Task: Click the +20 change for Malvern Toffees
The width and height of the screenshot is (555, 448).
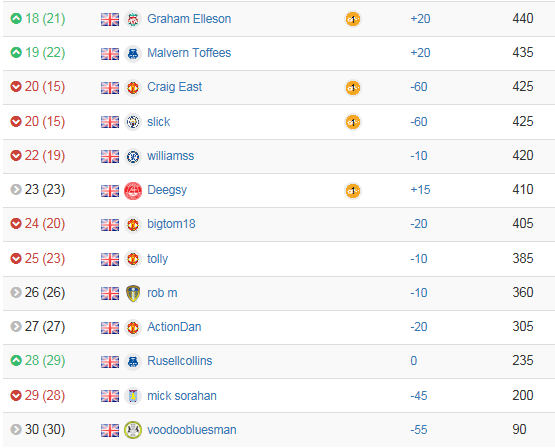Action: [x=420, y=53]
